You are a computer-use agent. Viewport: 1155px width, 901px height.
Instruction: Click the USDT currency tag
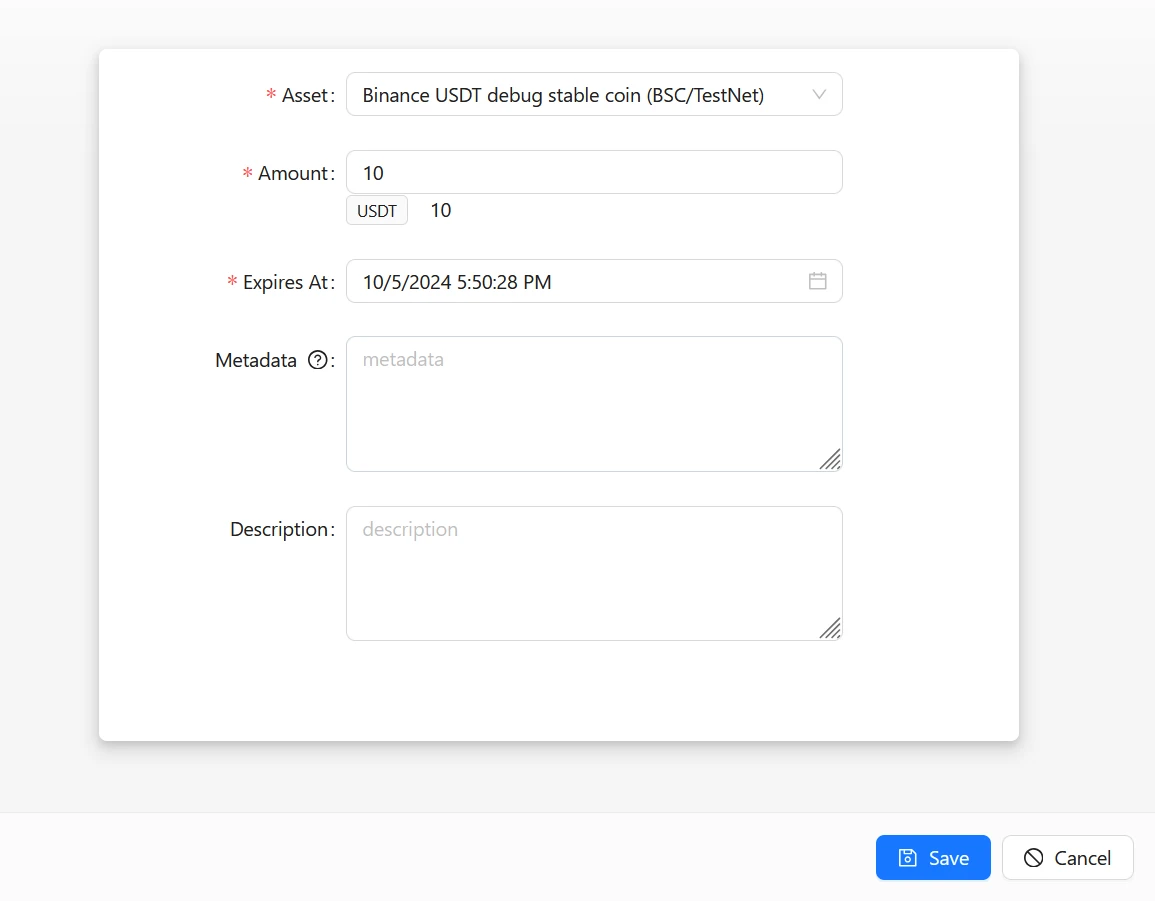pos(377,211)
